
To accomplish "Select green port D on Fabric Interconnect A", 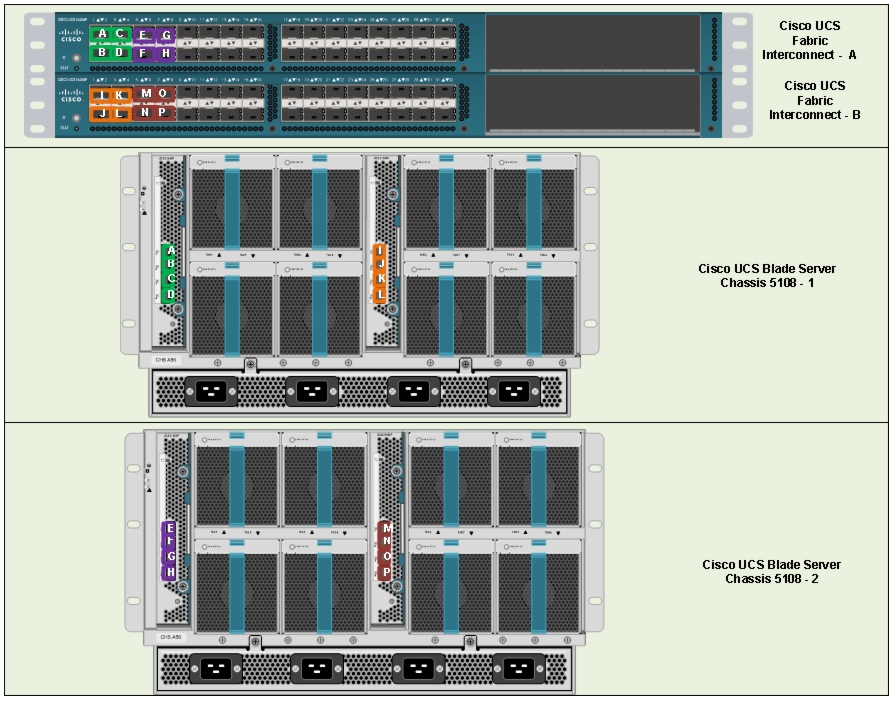I will click(x=120, y=52).
